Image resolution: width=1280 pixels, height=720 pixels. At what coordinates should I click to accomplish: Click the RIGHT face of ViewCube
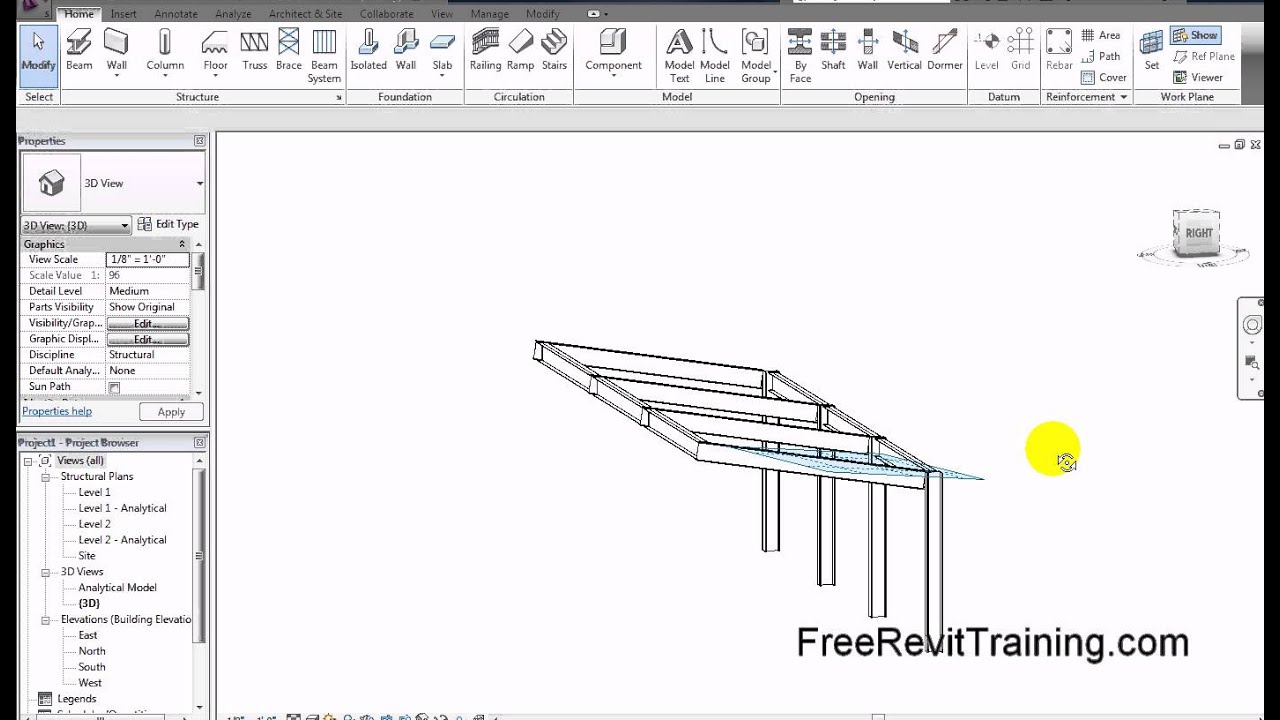pos(1198,233)
